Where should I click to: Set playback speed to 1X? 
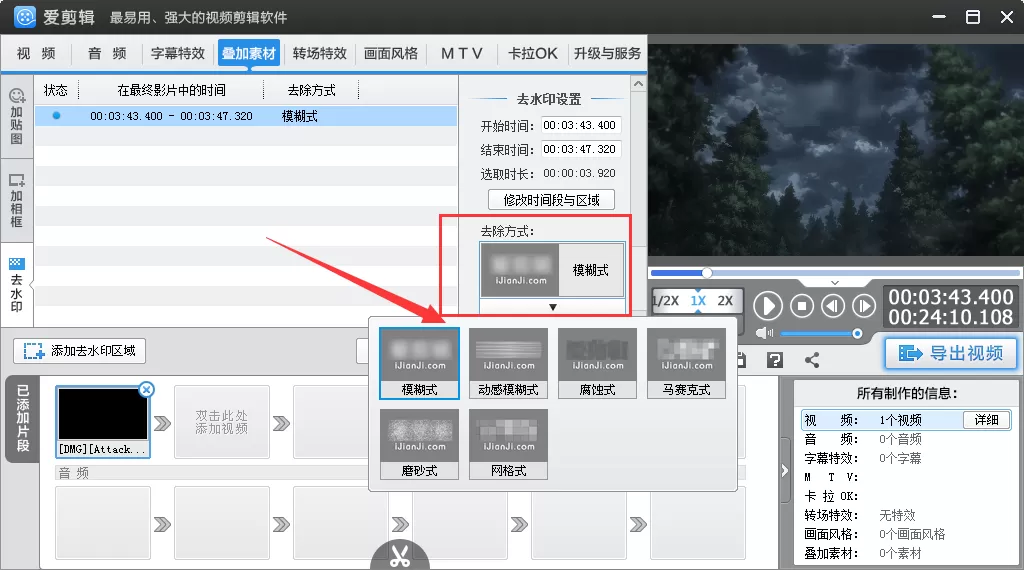(x=698, y=301)
